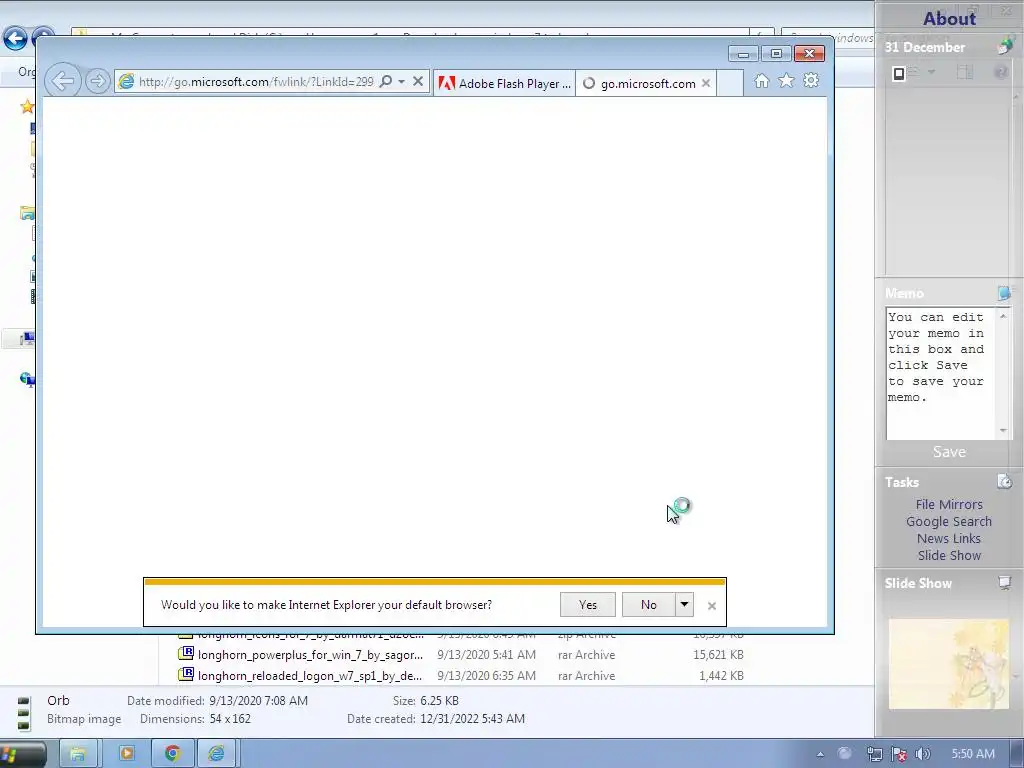Expand the No button dropdown arrow
Screen dimensions: 1024x768
(684, 605)
